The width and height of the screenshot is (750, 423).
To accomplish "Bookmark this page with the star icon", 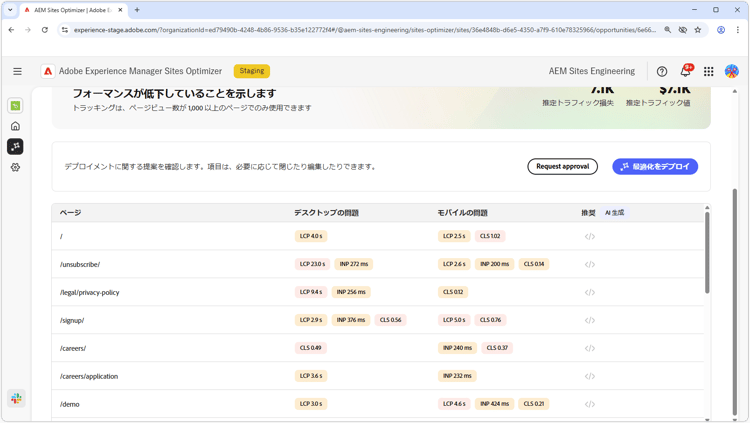I will [x=698, y=30].
